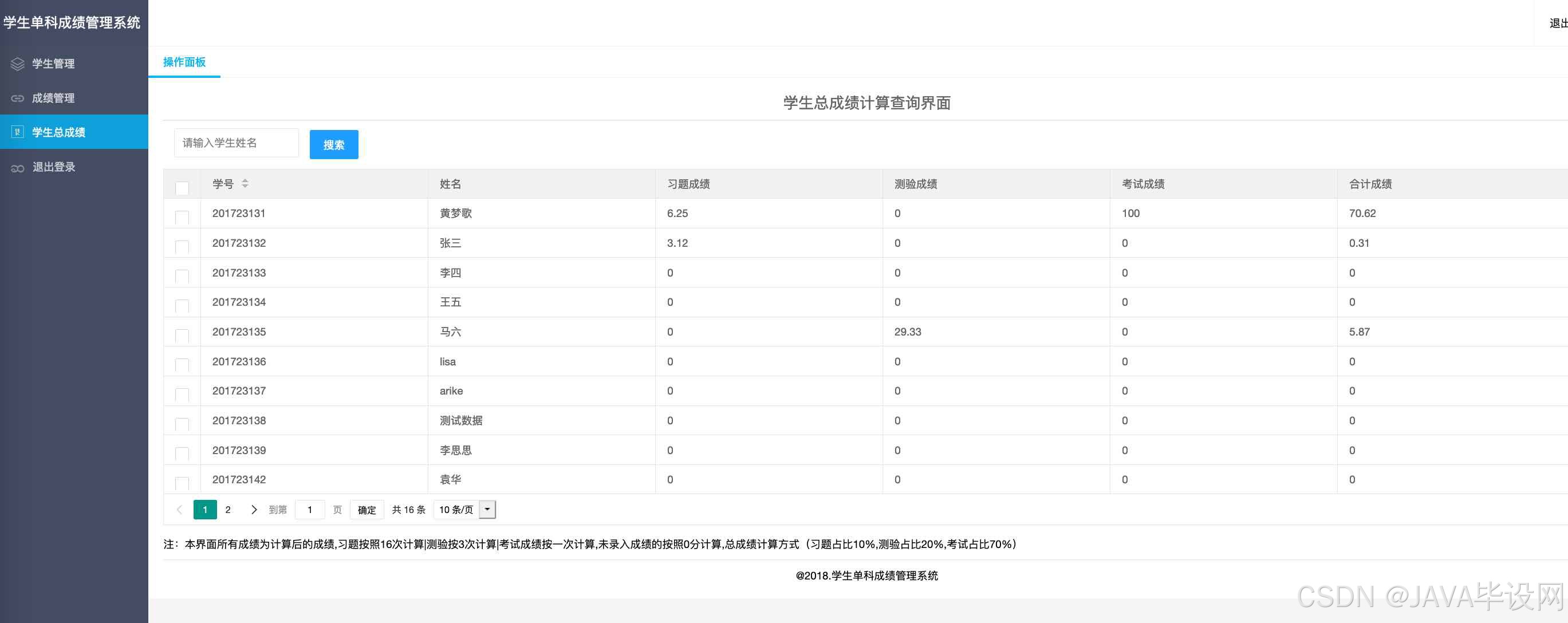Screen dimensions: 1568x623
Task: Toggle the select-all header checkbox
Action: coord(182,187)
